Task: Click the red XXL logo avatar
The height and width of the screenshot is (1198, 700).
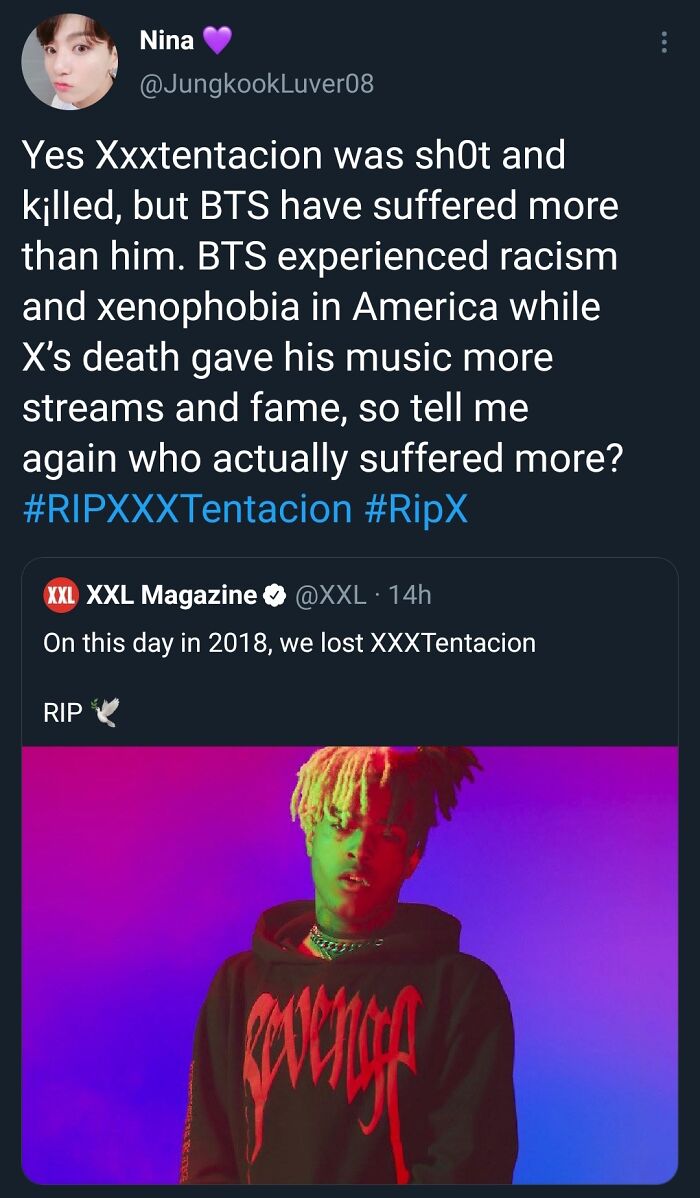Action: (x=60, y=595)
